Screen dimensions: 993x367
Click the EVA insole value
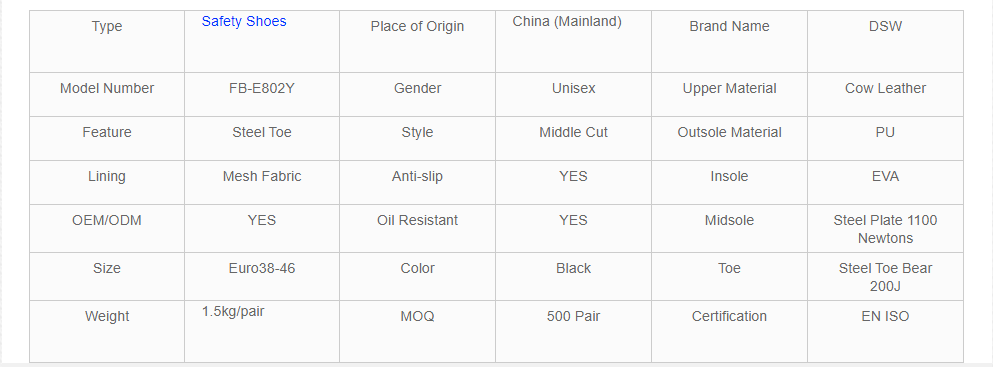[885, 177]
